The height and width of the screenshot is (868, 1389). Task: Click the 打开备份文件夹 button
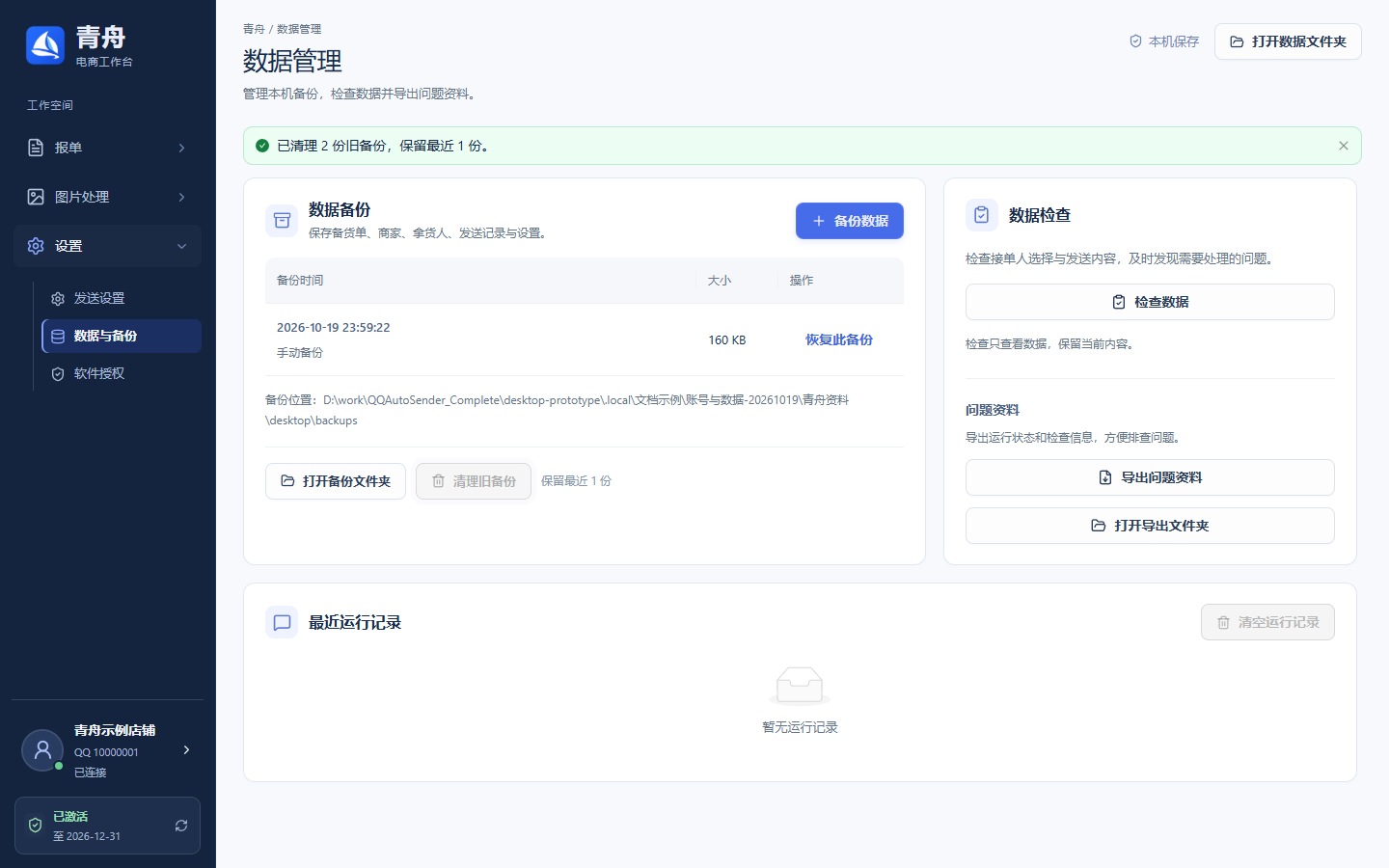(336, 481)
